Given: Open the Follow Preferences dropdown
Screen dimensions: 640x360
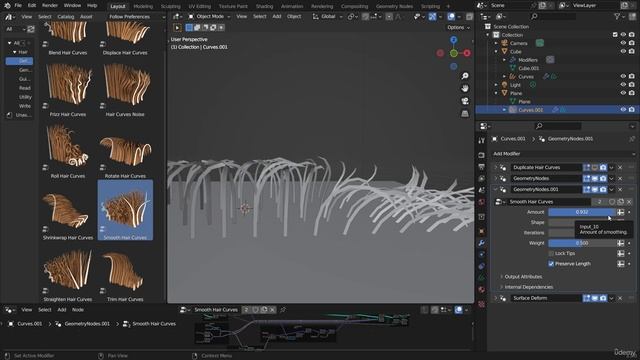Looking at the screenshot, I should [136, 17].
